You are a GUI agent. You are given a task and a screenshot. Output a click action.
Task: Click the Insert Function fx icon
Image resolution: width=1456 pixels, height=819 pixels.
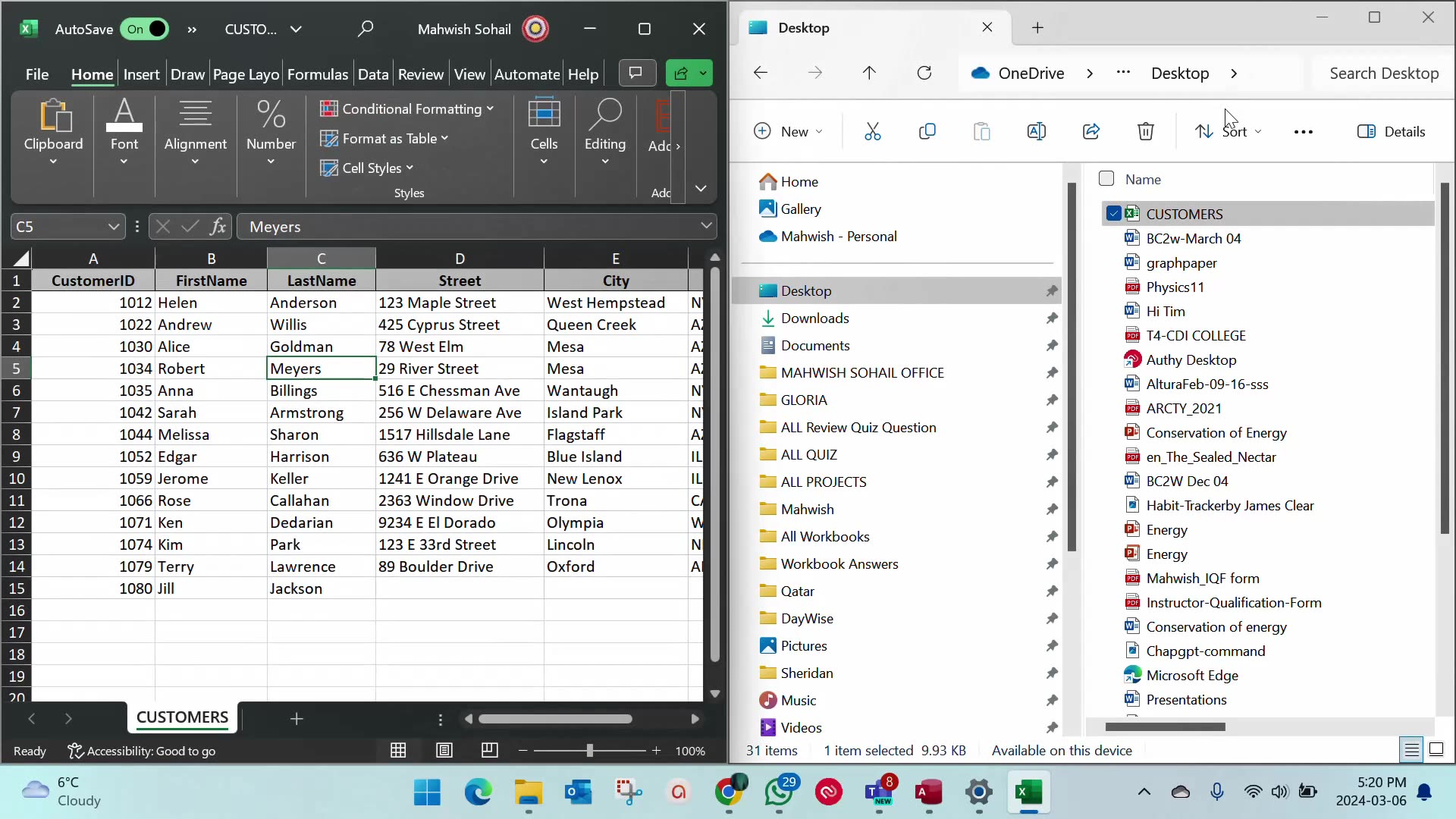(218, 226)
